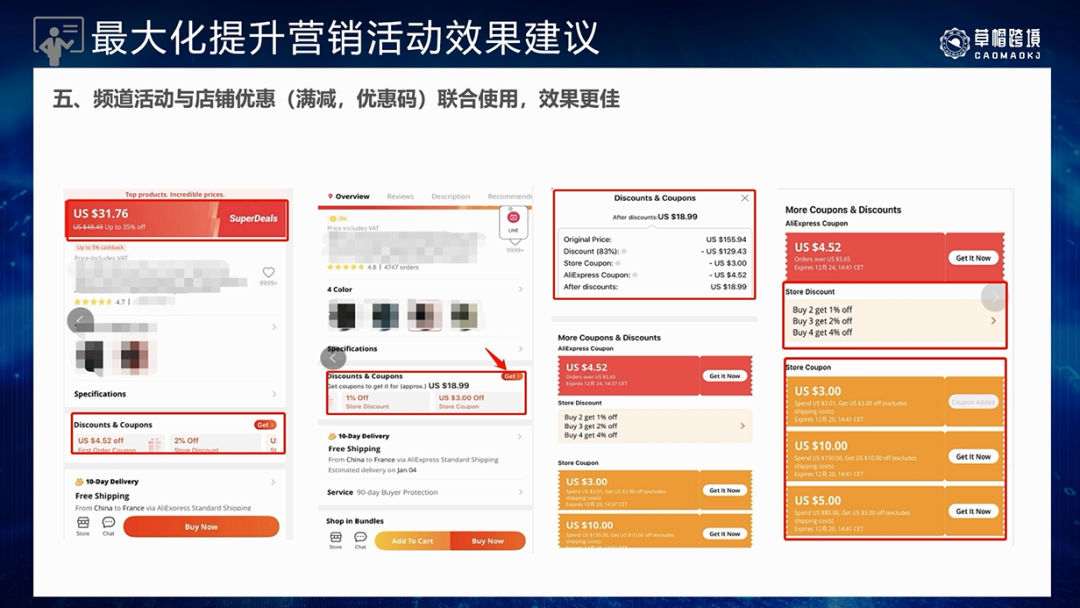Click 'After discounts: US $18.99' popup header
The image size is (1080, 608).
point(654,216)
